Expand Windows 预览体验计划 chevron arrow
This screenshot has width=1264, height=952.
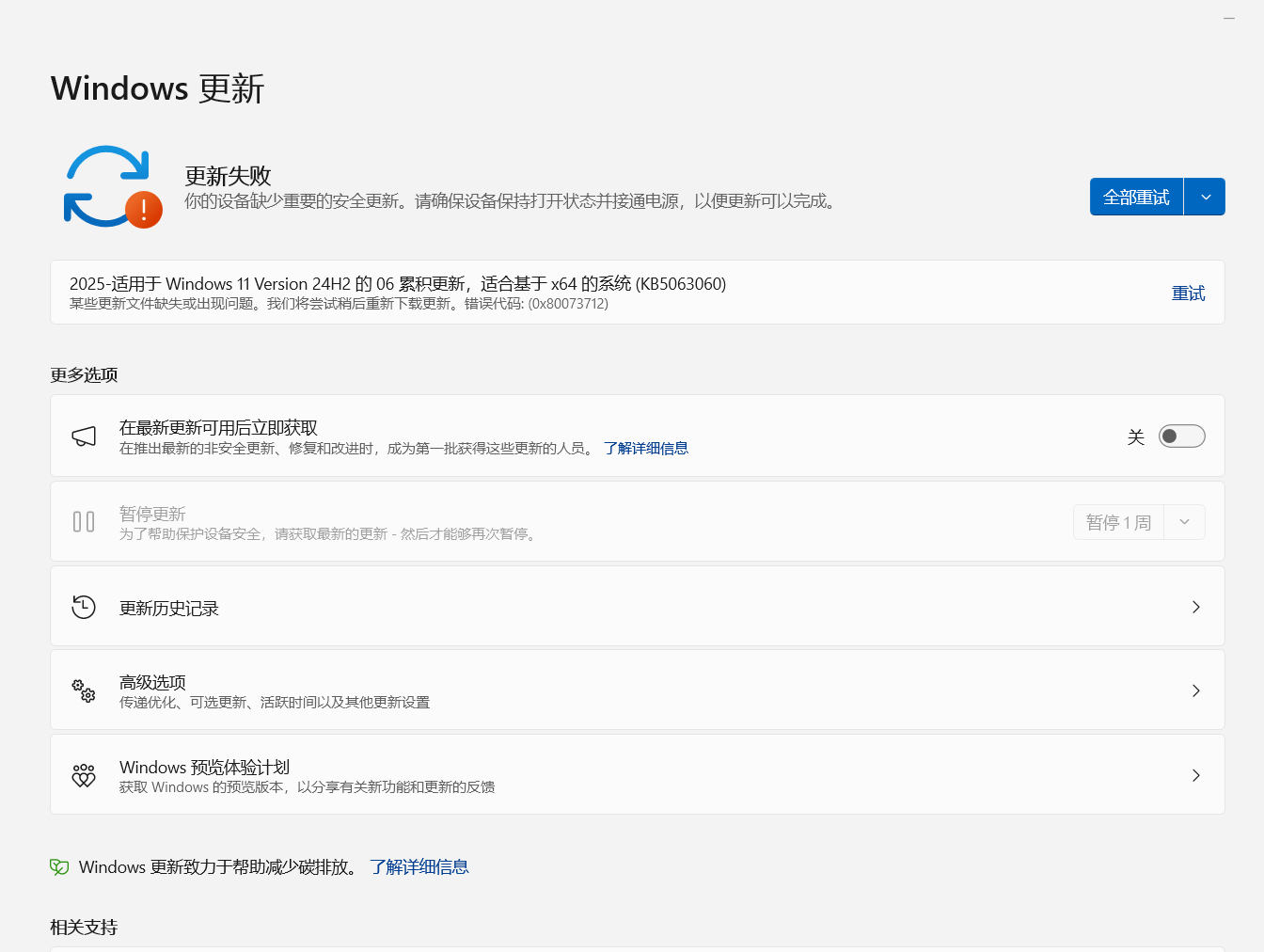click(1196, 775)
